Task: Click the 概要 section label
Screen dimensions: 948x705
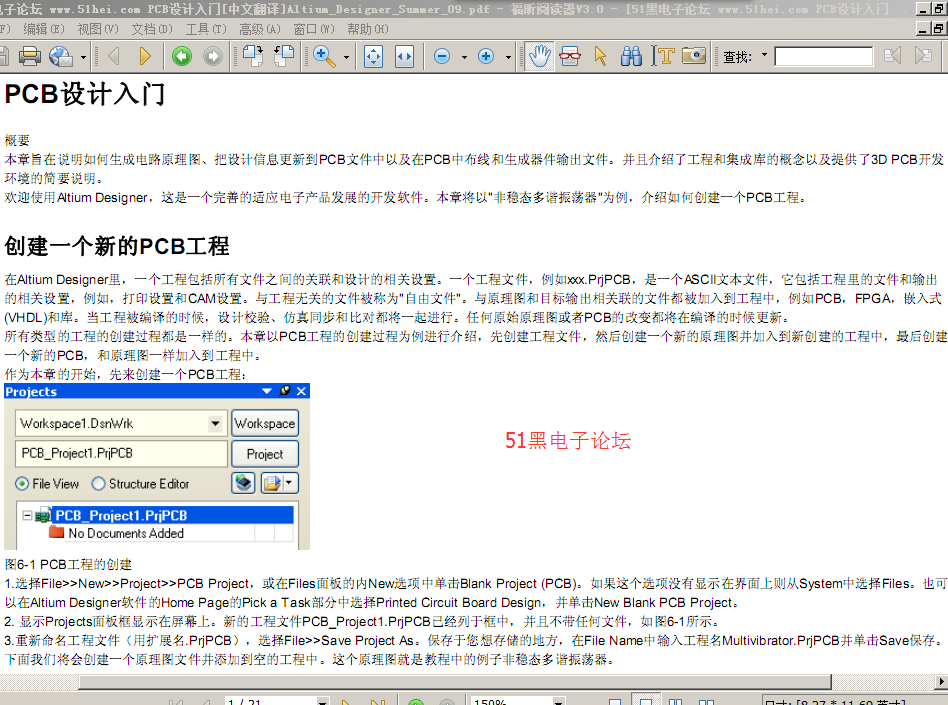Action: 17,140
